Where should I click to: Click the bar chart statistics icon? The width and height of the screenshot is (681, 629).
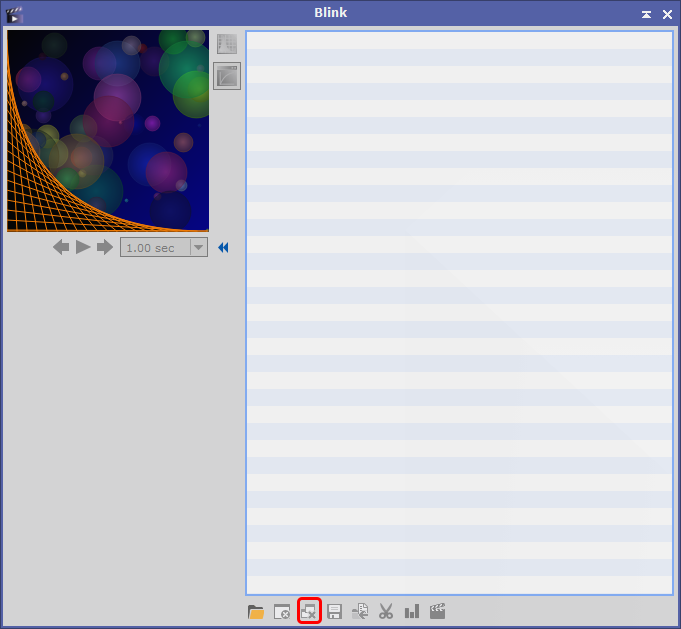click(412, 612)
